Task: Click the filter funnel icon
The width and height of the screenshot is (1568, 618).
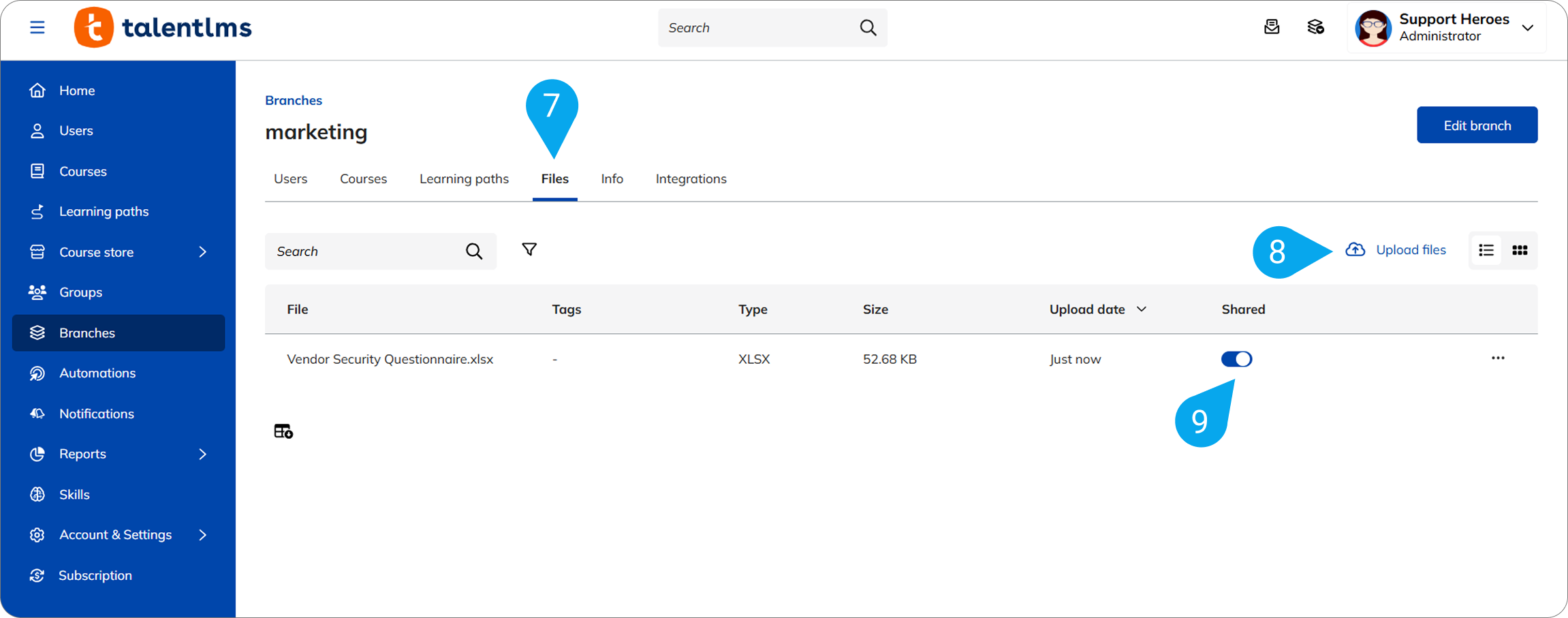Action: coord(529,250)
